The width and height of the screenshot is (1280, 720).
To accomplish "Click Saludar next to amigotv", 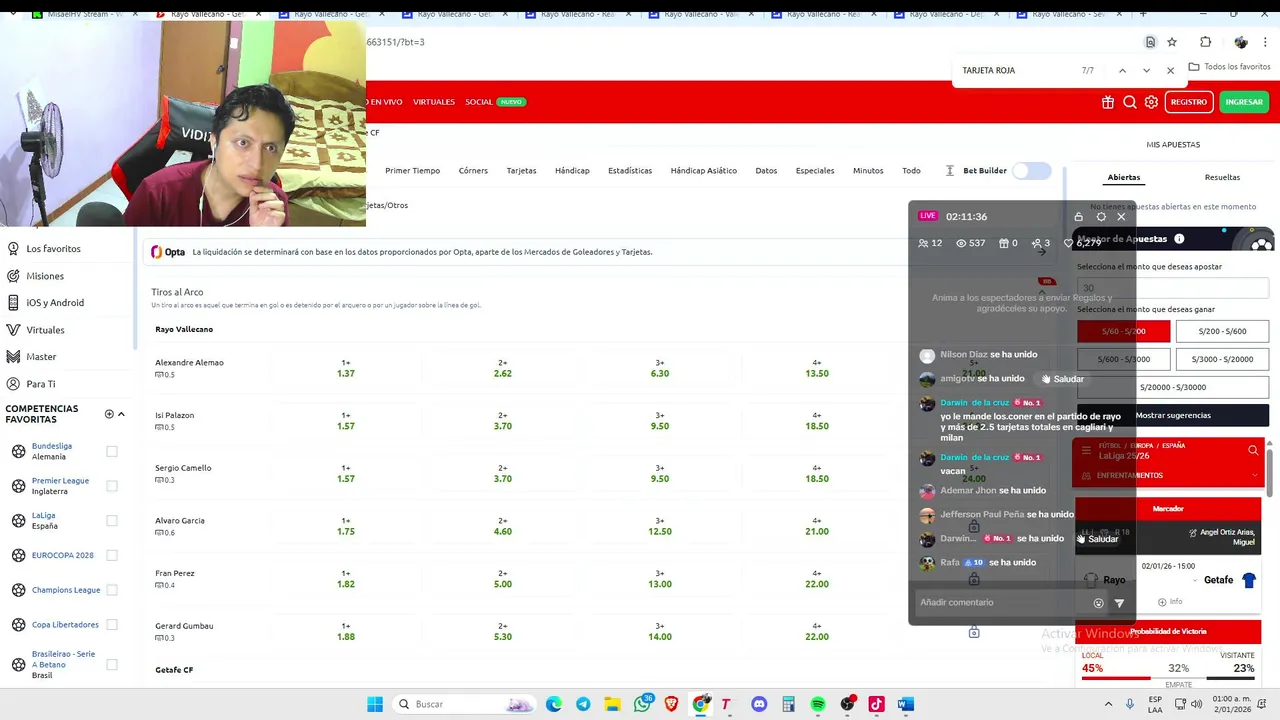I will pos(1062,379).
